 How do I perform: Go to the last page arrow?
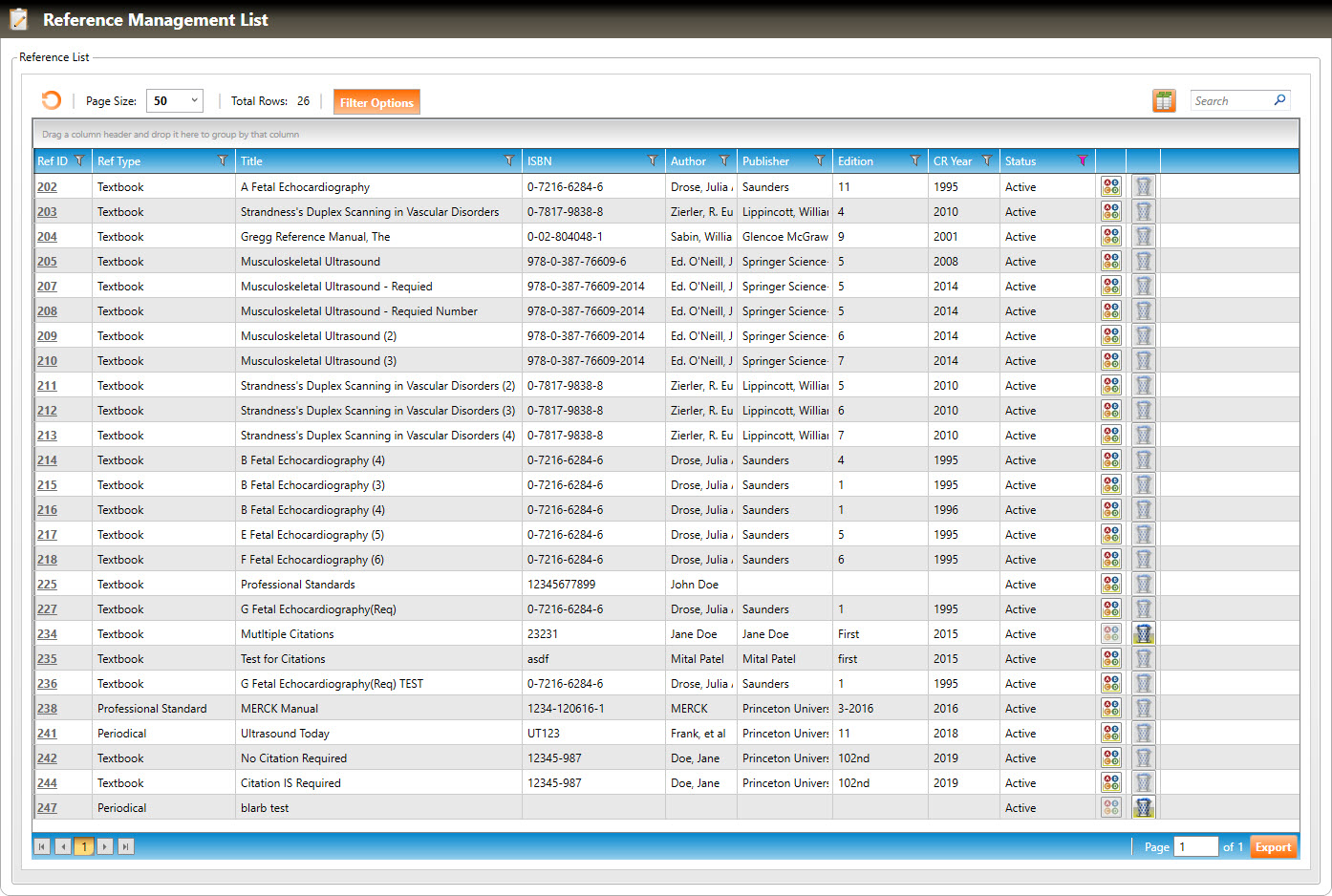click(x=126, y=846)
